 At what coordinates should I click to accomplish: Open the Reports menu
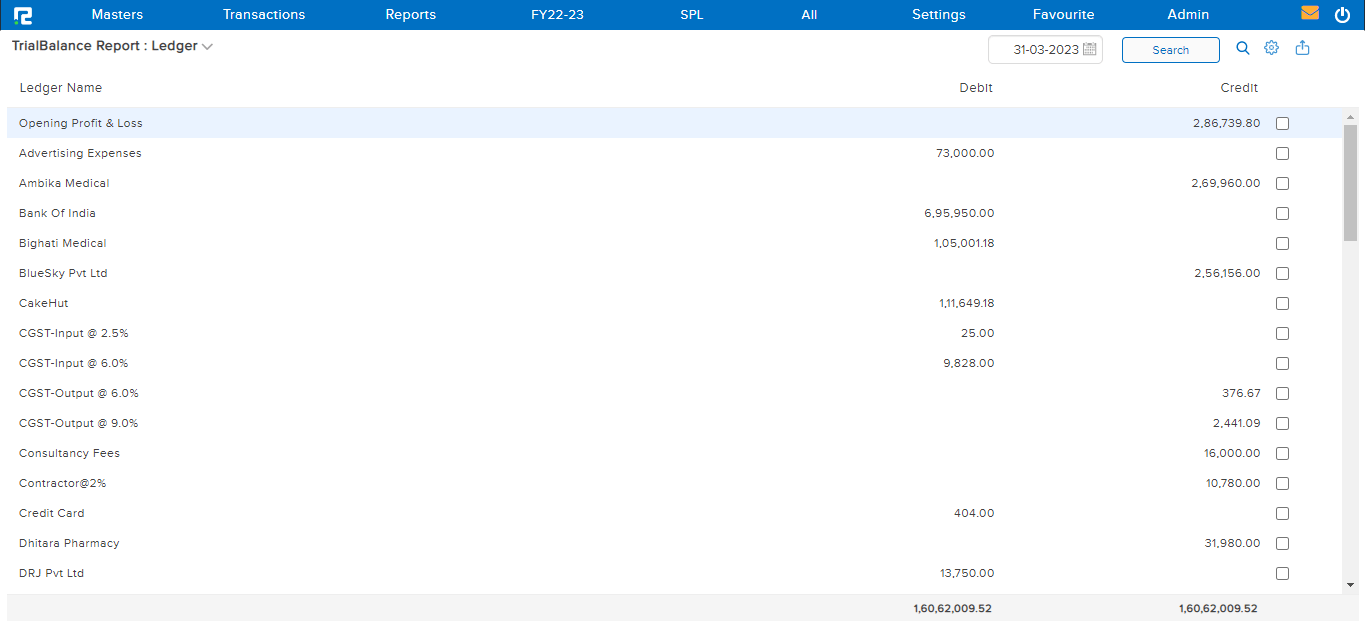point(410,15)
